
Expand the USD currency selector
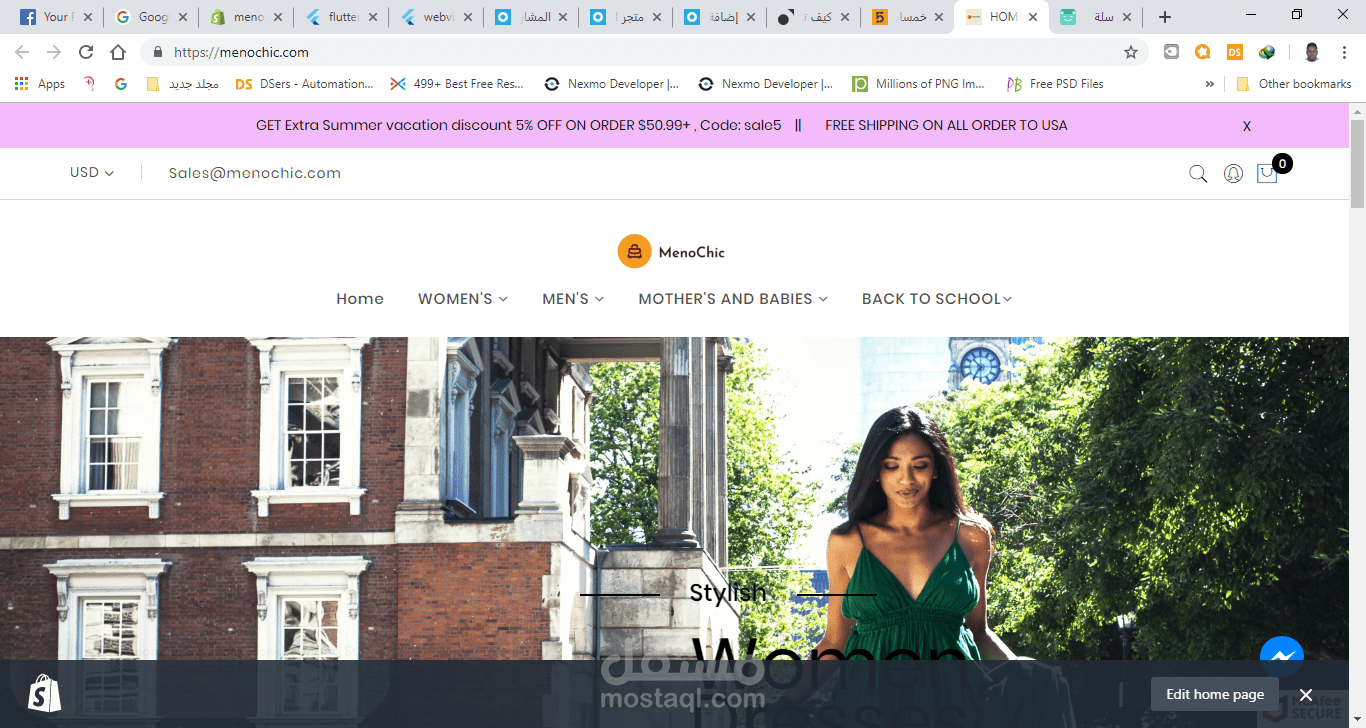click(x=92, y=173)
